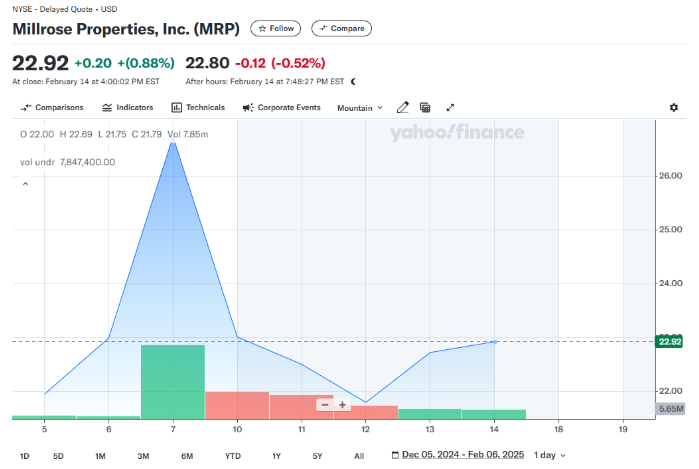Select the YTD range

click(x=233, y=456)
